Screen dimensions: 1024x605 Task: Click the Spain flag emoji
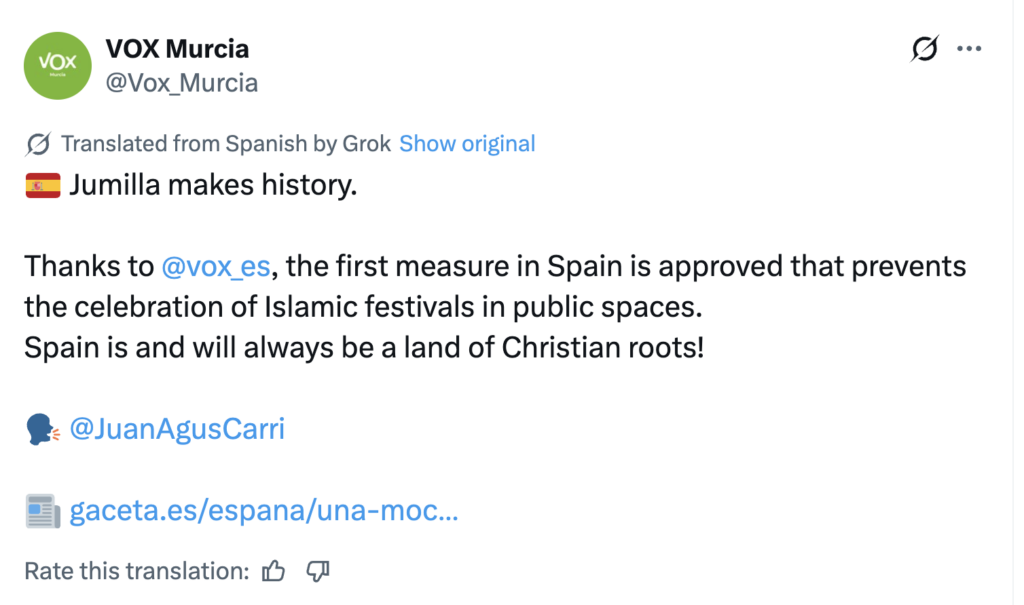pyautogui.click(x=43, y=186)
